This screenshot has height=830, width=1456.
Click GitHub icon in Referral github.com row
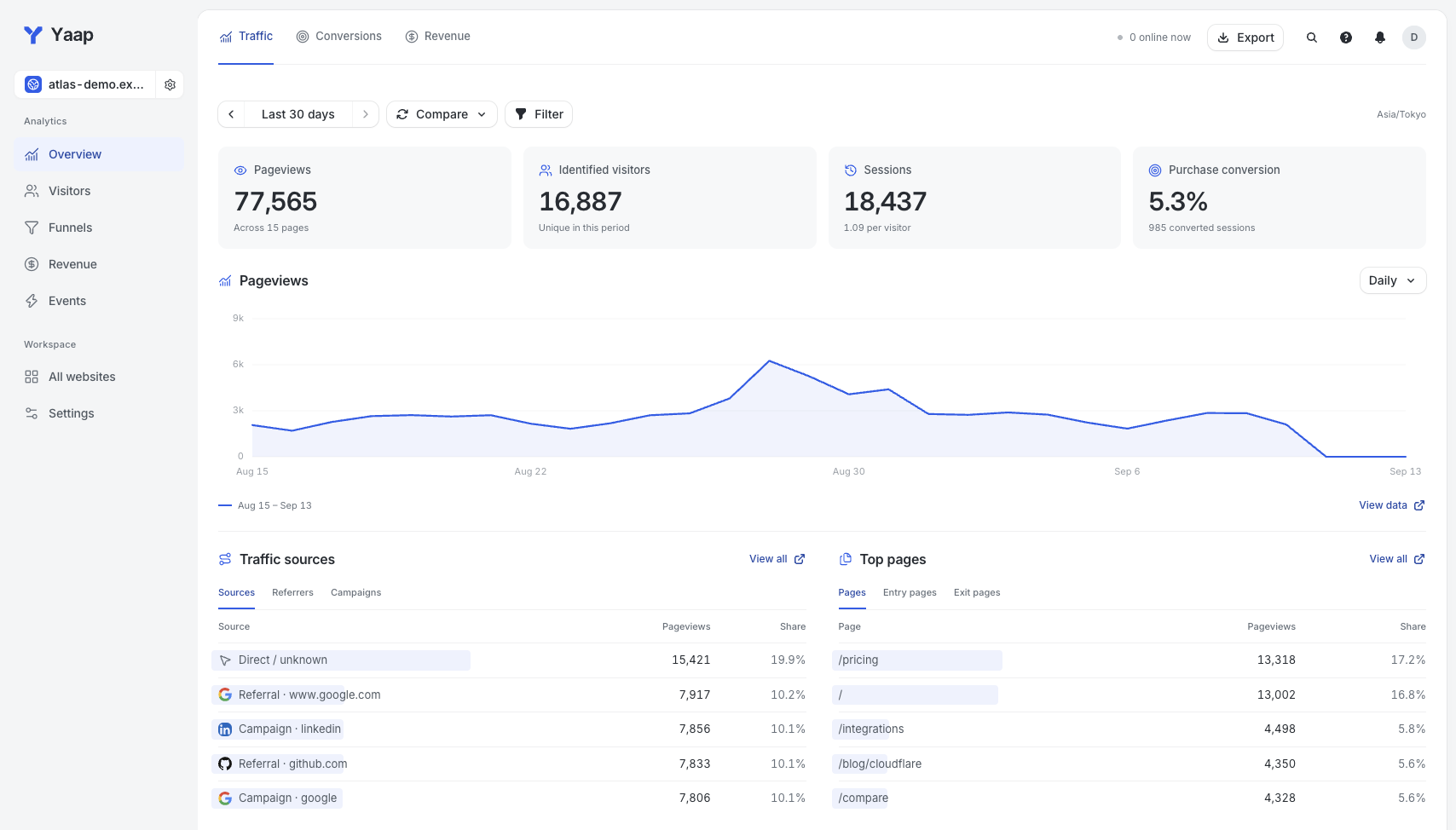(225, 764)
